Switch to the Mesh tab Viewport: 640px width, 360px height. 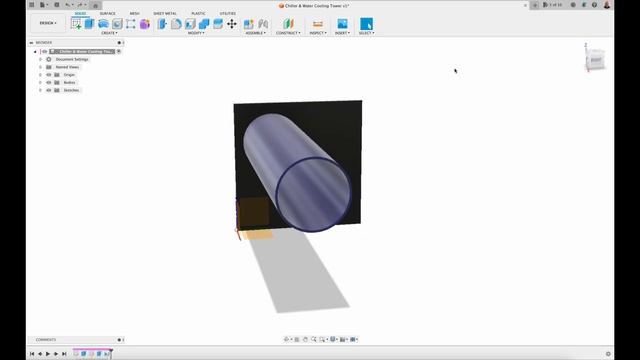(134, 13)
